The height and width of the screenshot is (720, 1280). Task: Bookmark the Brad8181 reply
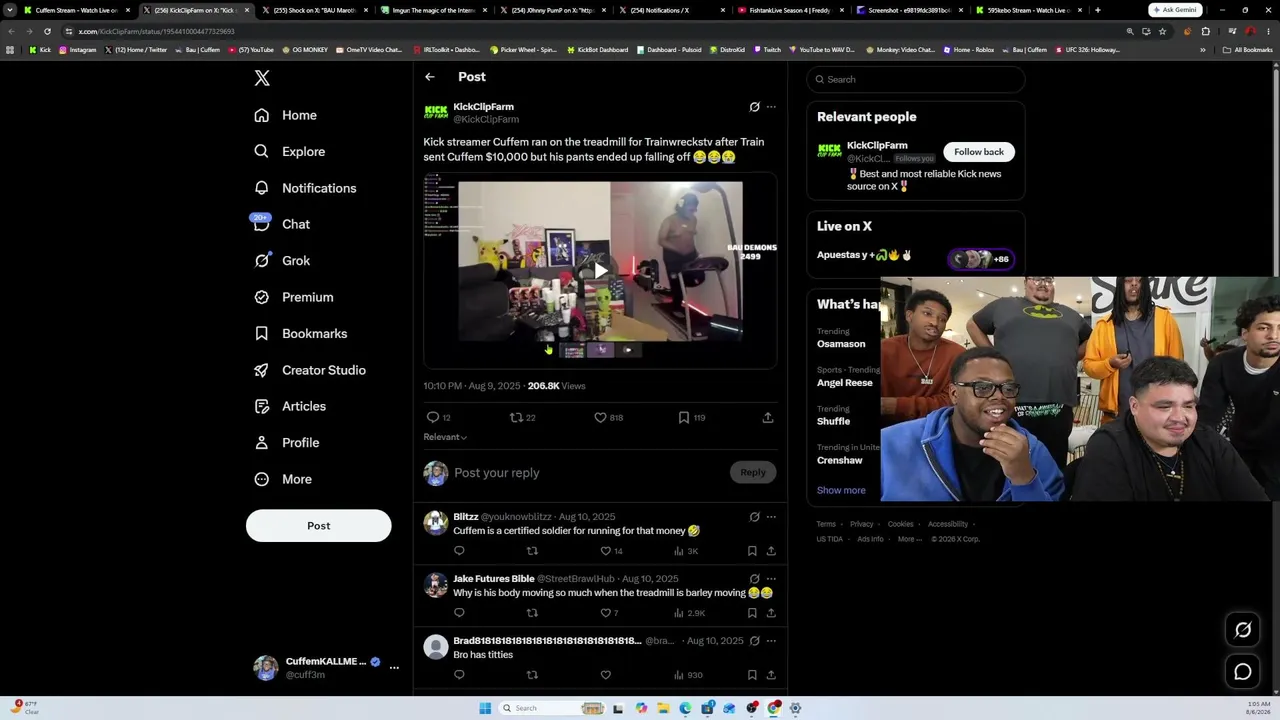(x=752, y=675)
